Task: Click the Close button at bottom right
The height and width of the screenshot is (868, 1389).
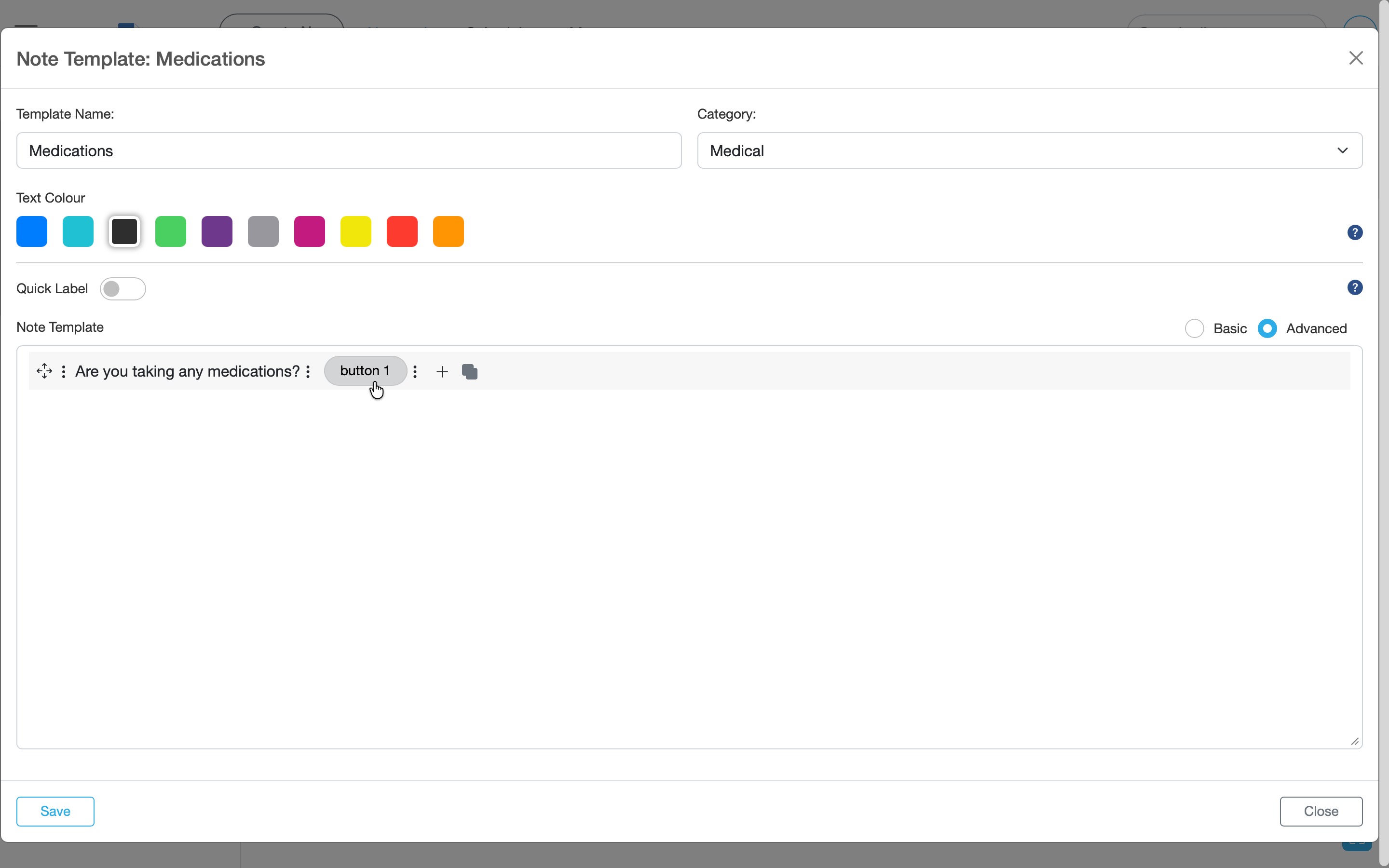Action: point(1321,811)
